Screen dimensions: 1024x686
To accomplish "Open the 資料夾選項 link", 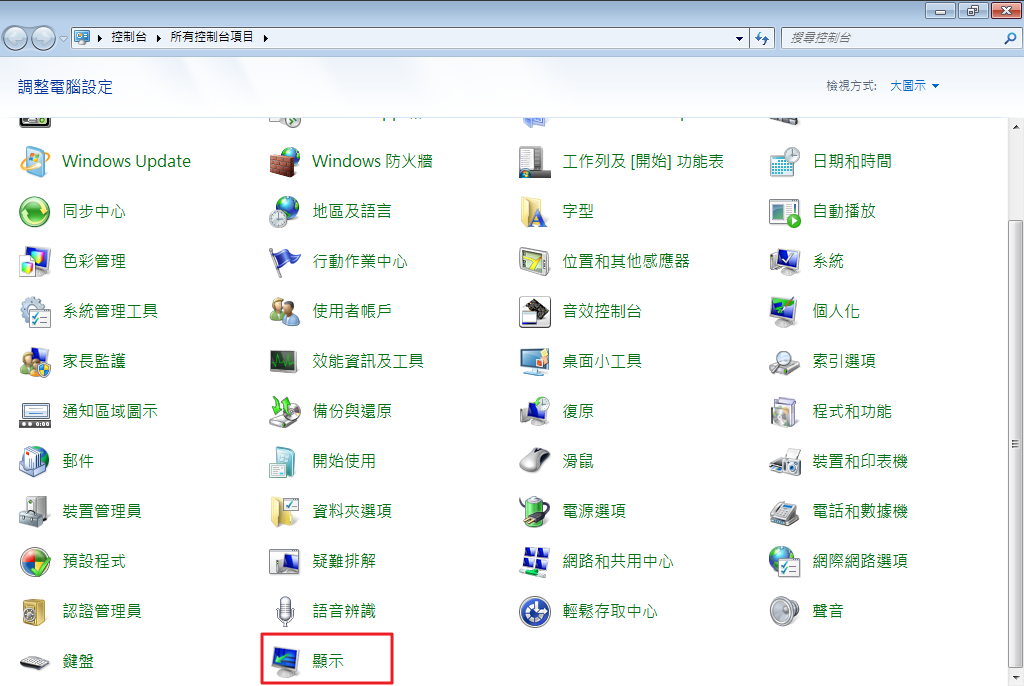I will click(352, 512).
